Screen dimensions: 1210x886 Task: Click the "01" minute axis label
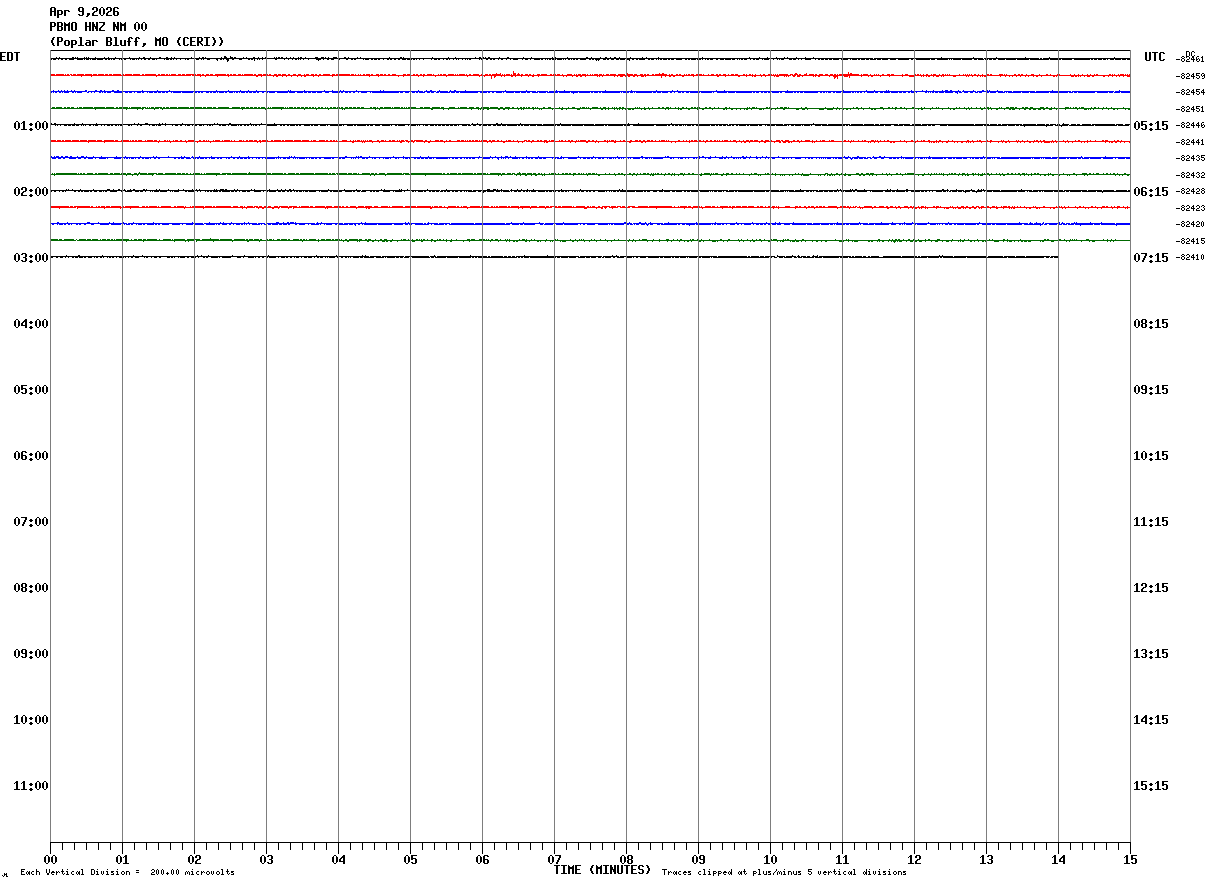122,860
